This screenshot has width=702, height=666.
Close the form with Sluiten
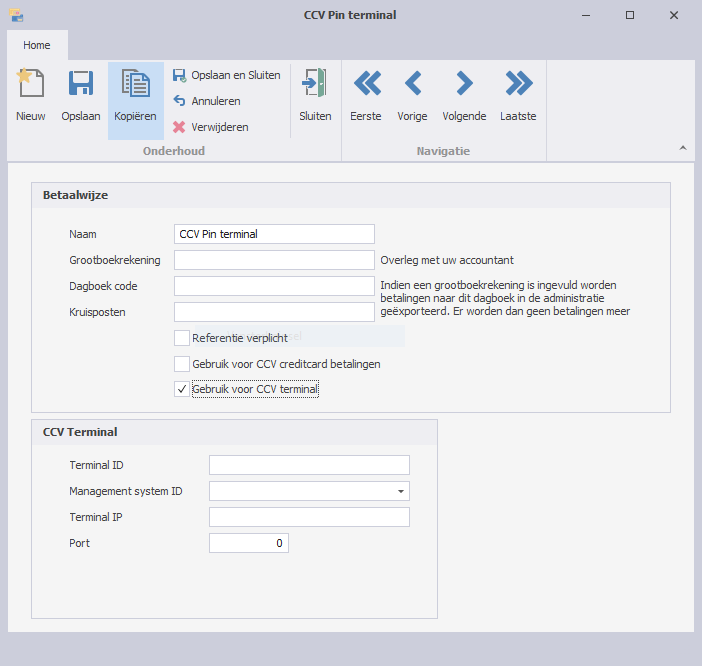tap(315, 95)
